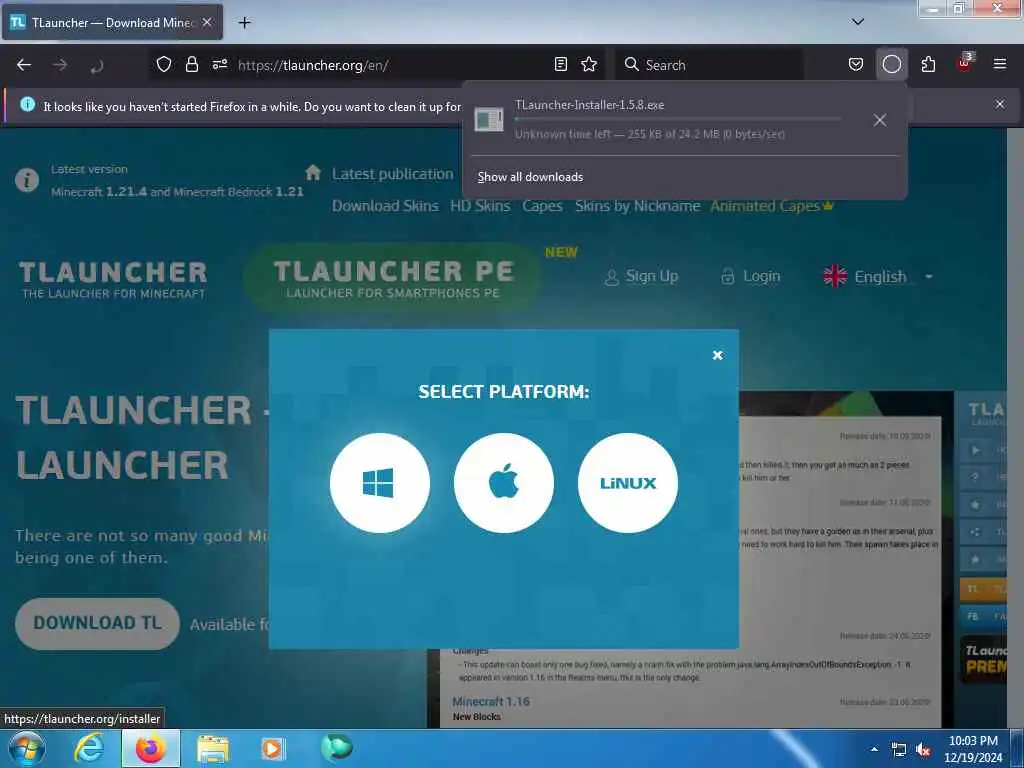Click the muted volume tray icon
The width and height of the screenshot is (1024, 768).
[923, 750]
